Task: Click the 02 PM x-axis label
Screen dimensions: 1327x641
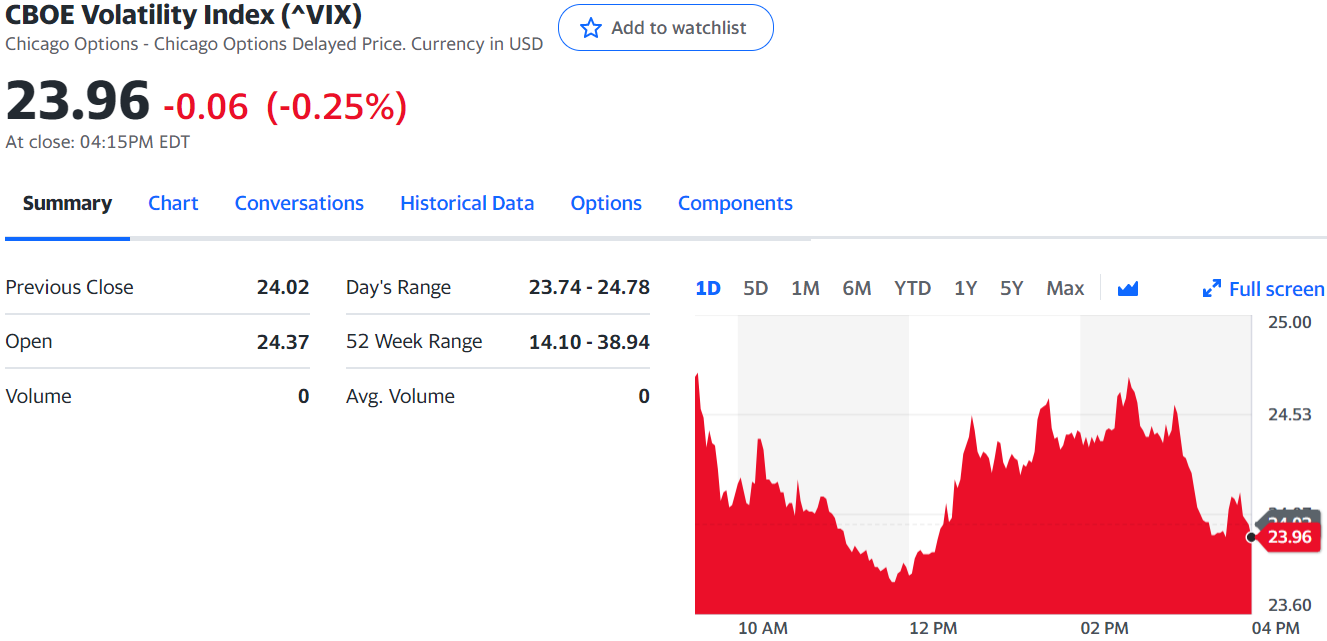Action: point(1104,628)
